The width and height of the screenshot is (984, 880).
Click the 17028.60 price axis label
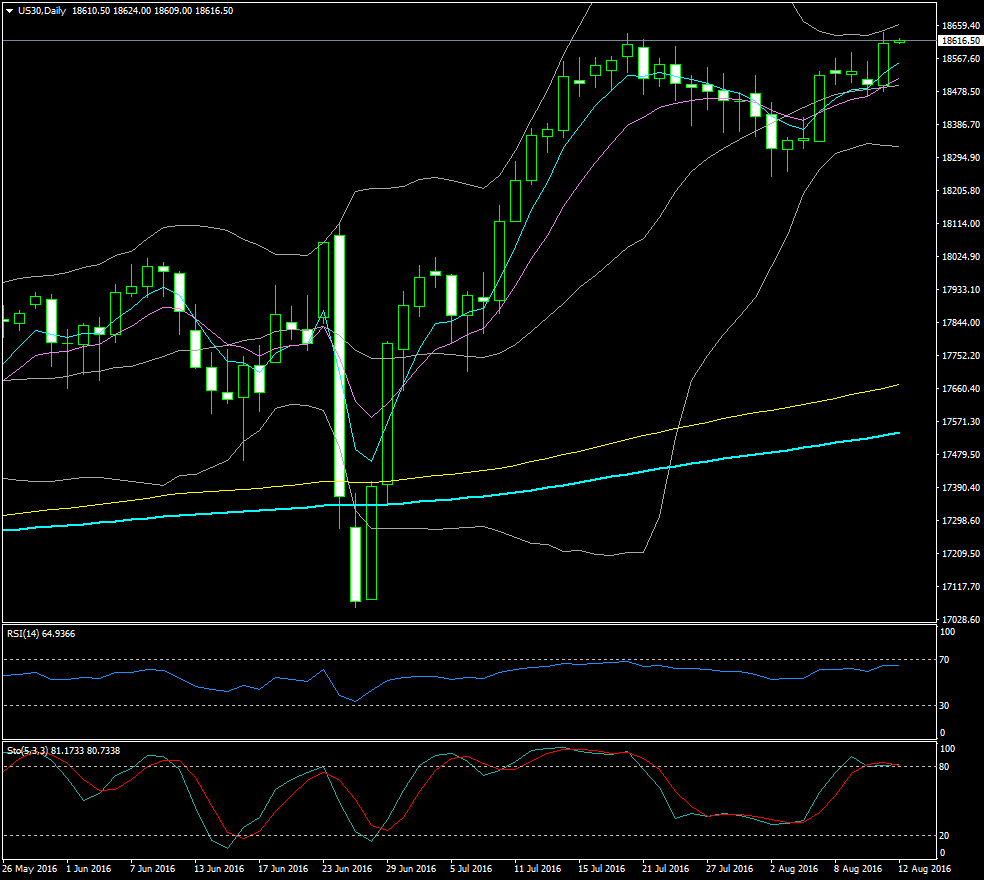click(x=961, y=620)
